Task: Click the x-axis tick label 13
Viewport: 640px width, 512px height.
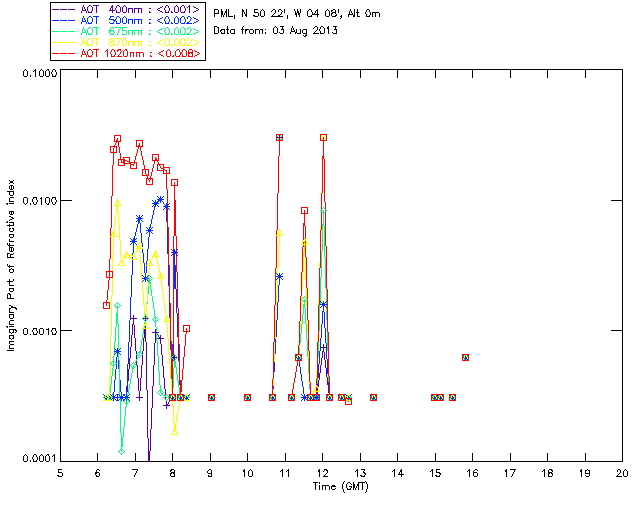Action: 360,473
